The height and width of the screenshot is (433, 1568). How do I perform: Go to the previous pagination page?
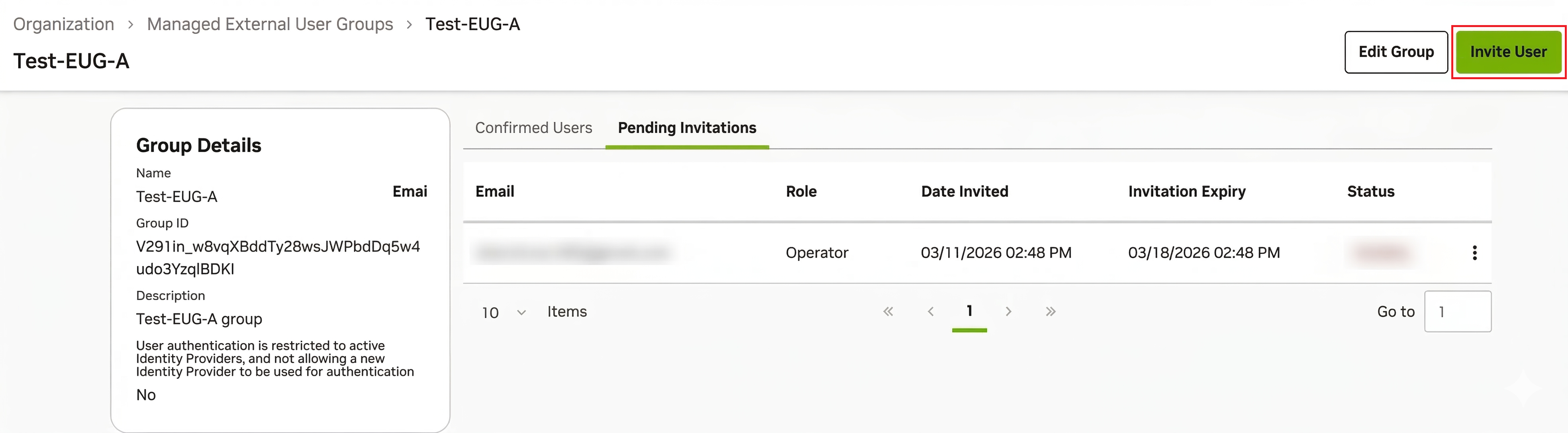tap(931, 311)
